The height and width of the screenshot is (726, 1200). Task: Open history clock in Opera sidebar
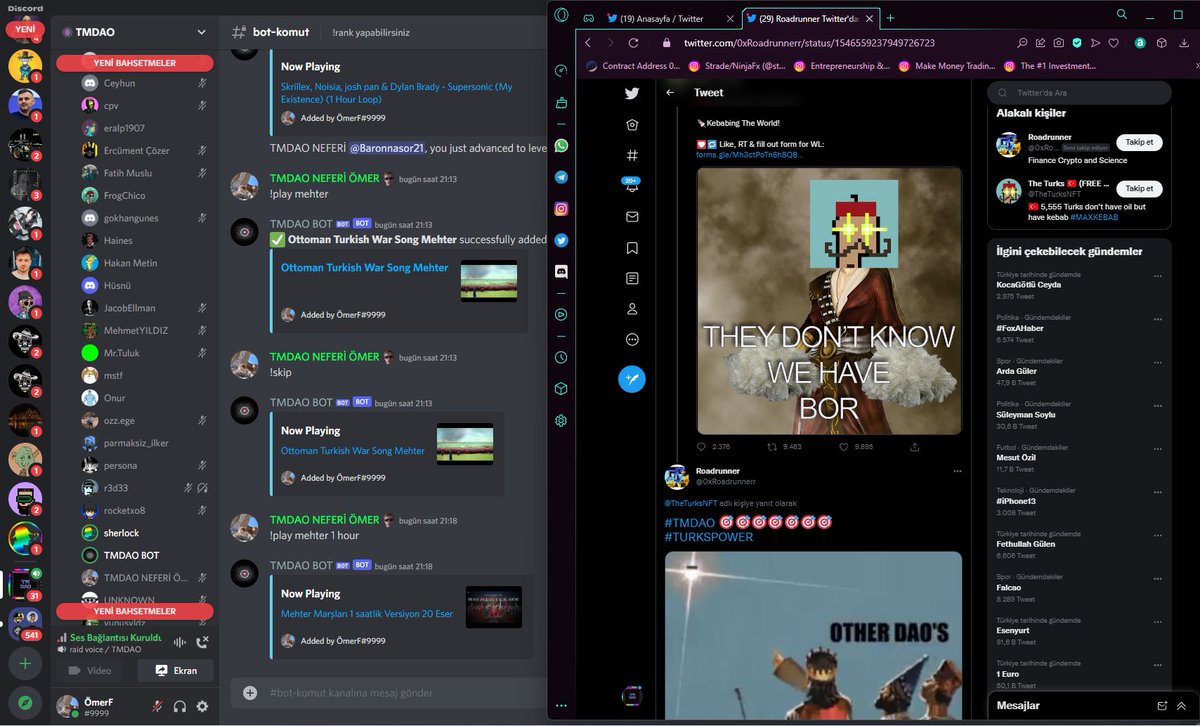[x=561, y=357]
